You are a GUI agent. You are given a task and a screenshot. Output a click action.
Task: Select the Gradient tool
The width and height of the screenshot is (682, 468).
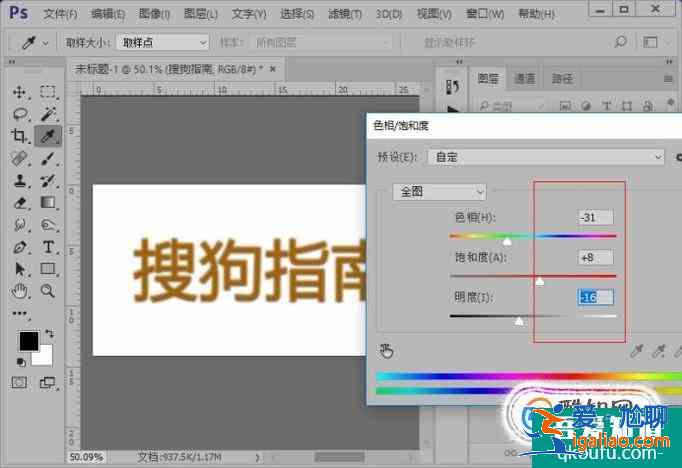coord(48,203)
